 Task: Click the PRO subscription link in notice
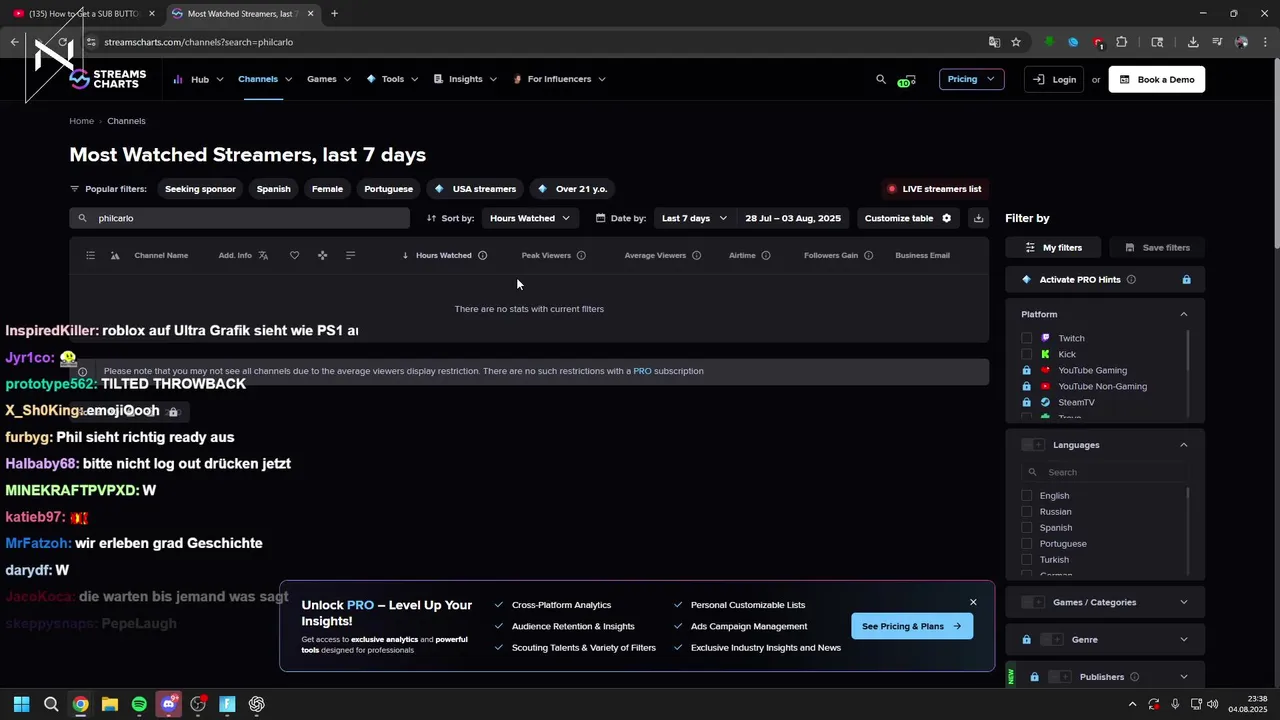[642, 371]
